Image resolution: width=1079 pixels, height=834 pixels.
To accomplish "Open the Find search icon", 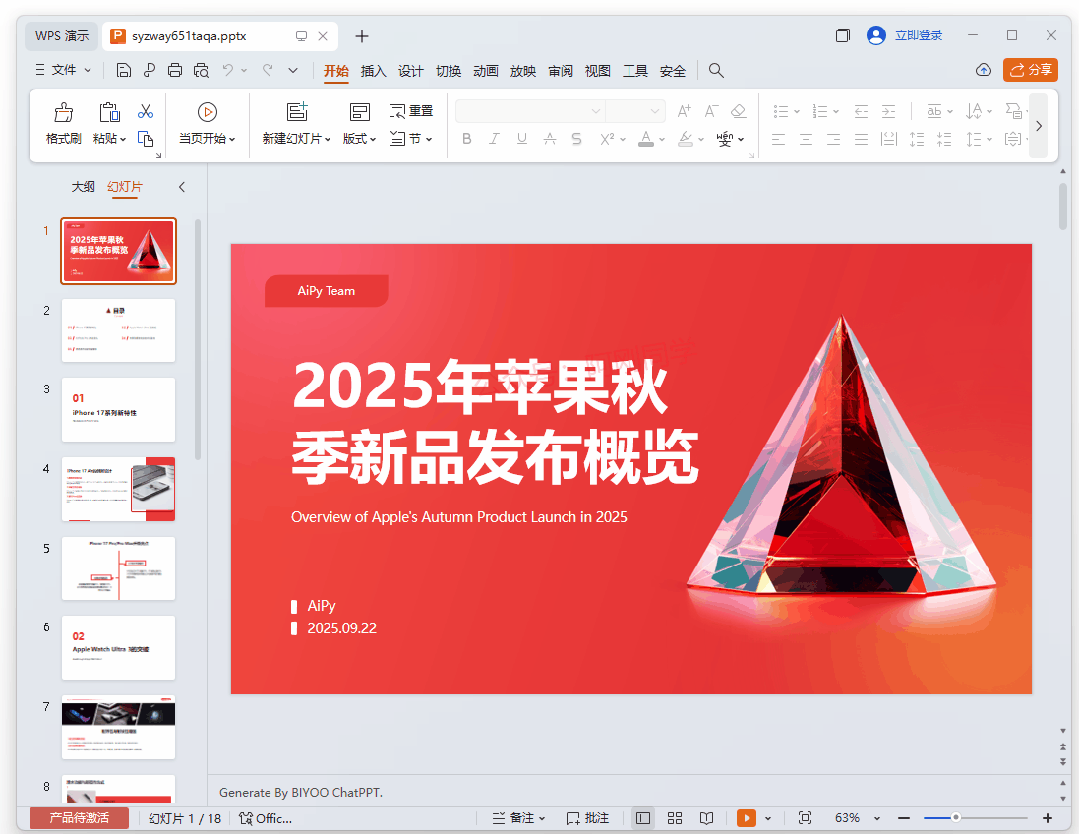I will coord(716,70).
